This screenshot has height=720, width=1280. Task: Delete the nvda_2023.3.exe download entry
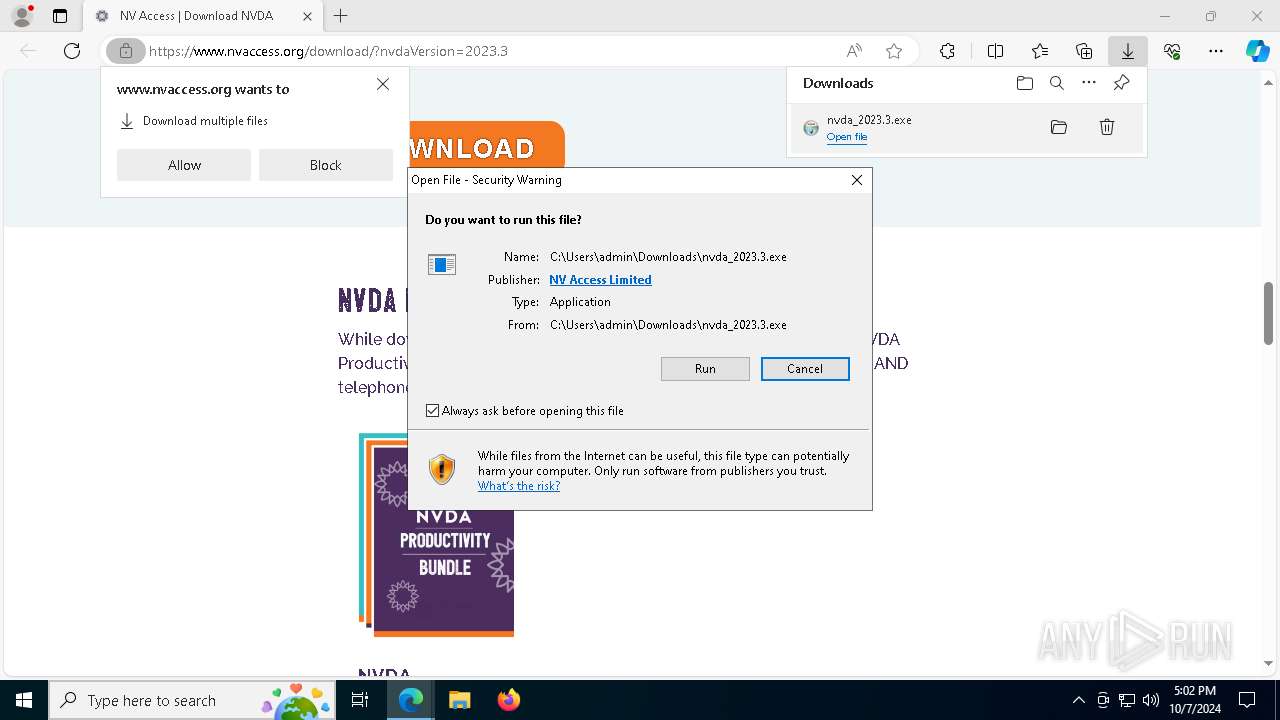tap(1107, 127)
